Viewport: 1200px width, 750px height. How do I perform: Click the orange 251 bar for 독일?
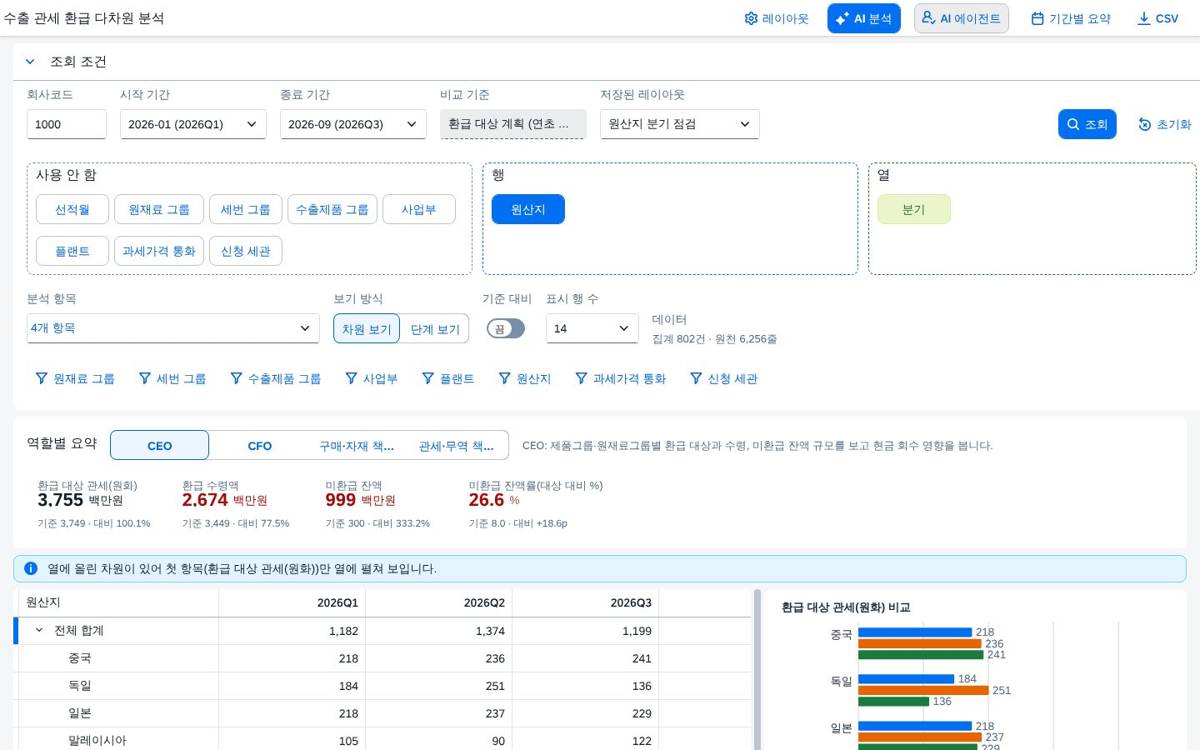[923, 690]
